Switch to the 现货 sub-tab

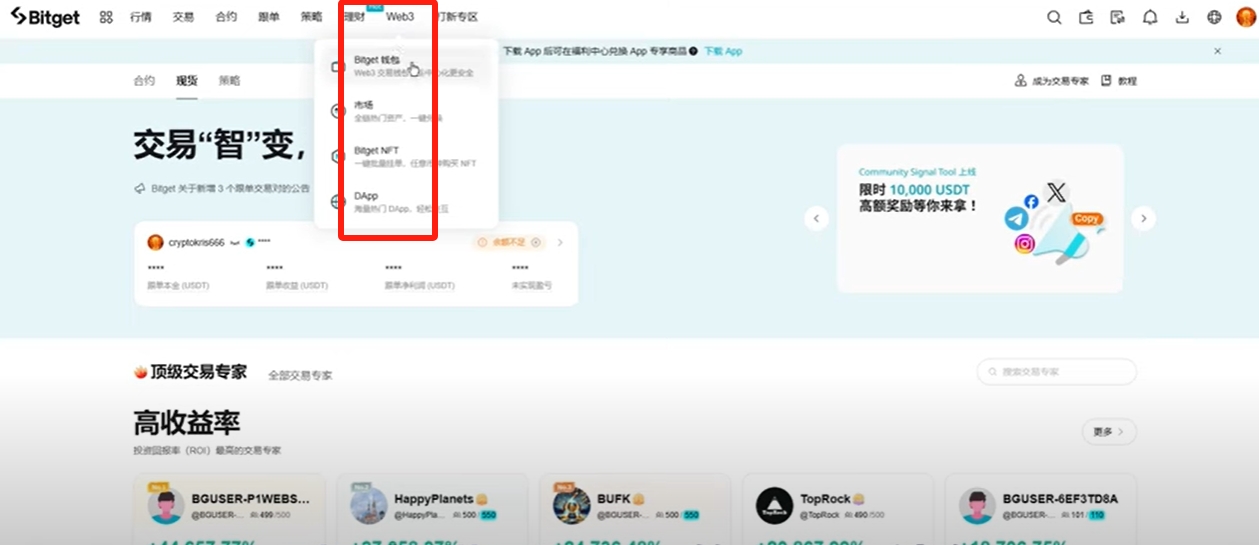tap(187, 81)
